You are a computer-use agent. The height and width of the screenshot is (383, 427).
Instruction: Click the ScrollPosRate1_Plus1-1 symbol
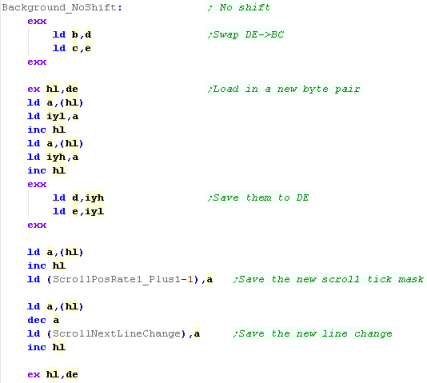123,279
